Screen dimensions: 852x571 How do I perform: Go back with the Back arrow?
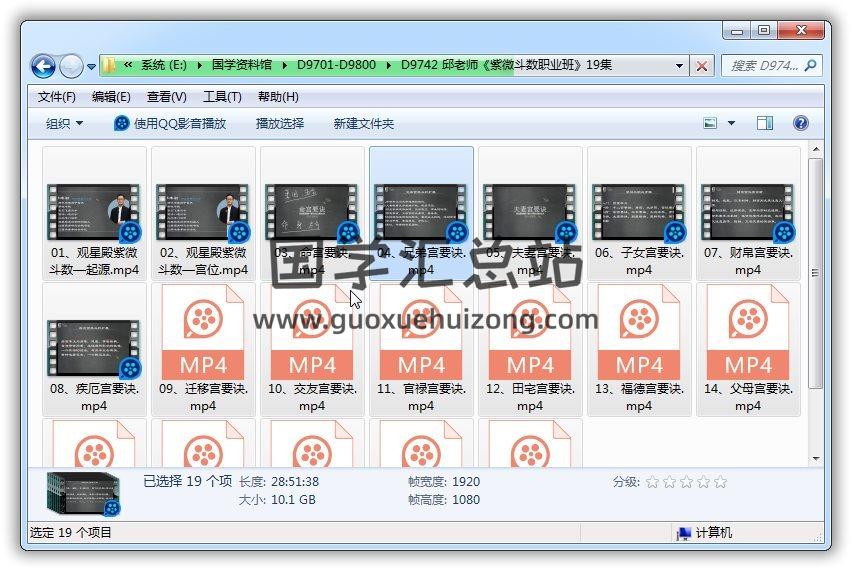[x=43, y=66]
